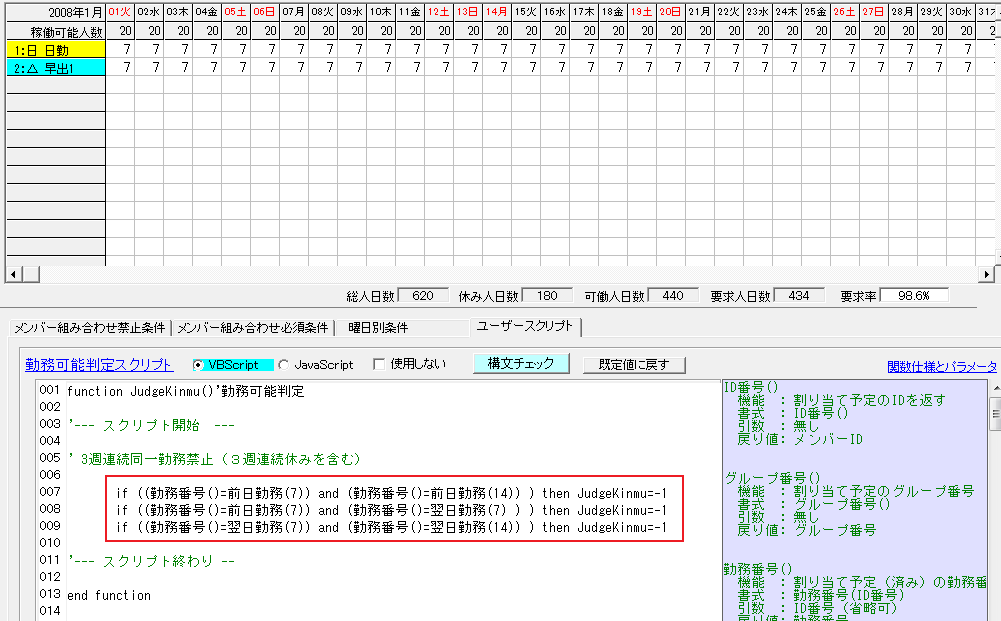
Task: Click the horizontal scrollbar right arrow
Action: point(987,274)
